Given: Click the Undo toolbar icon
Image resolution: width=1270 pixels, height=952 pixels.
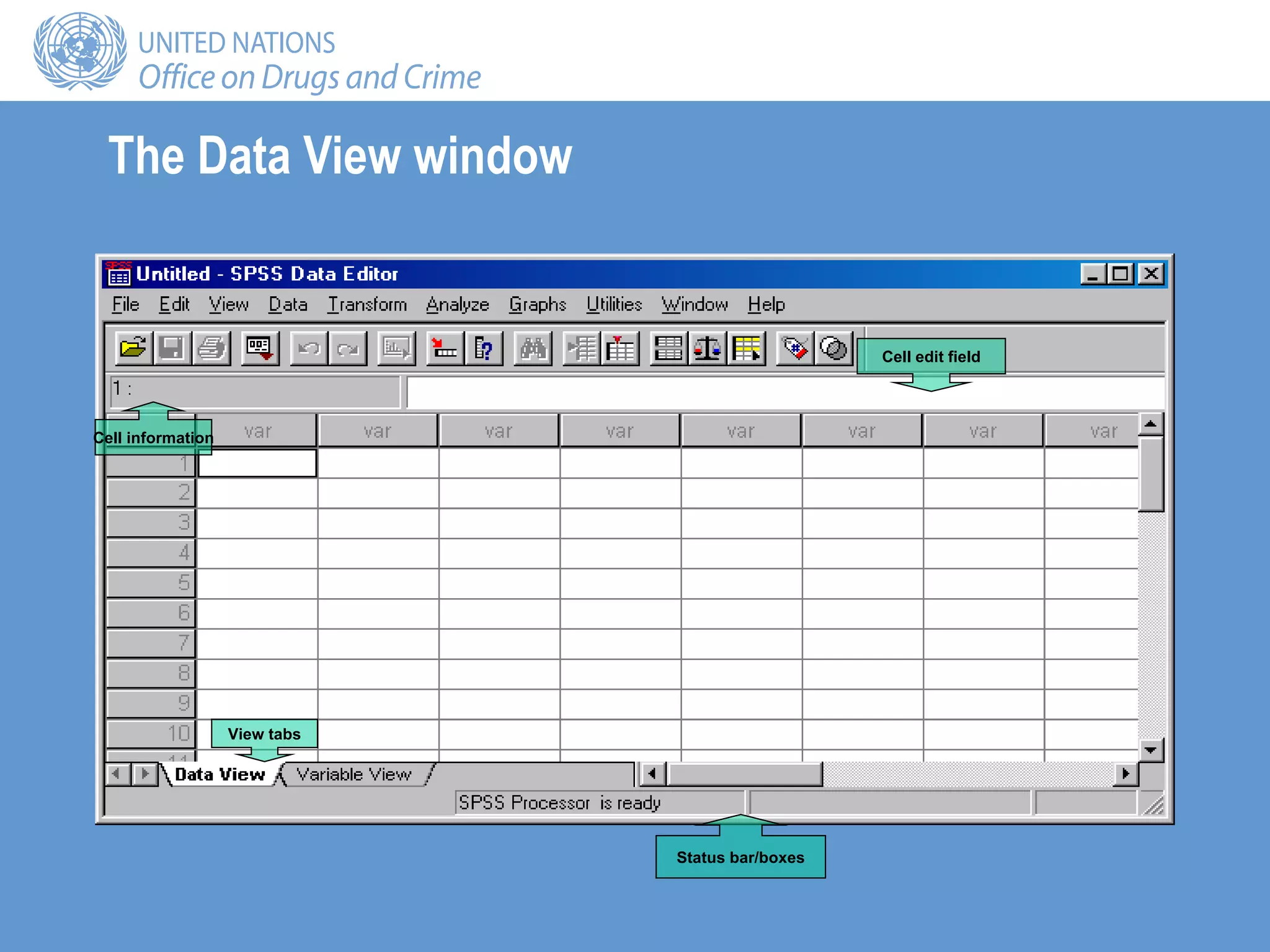Looking at the screenshot, I should (309, 348).
